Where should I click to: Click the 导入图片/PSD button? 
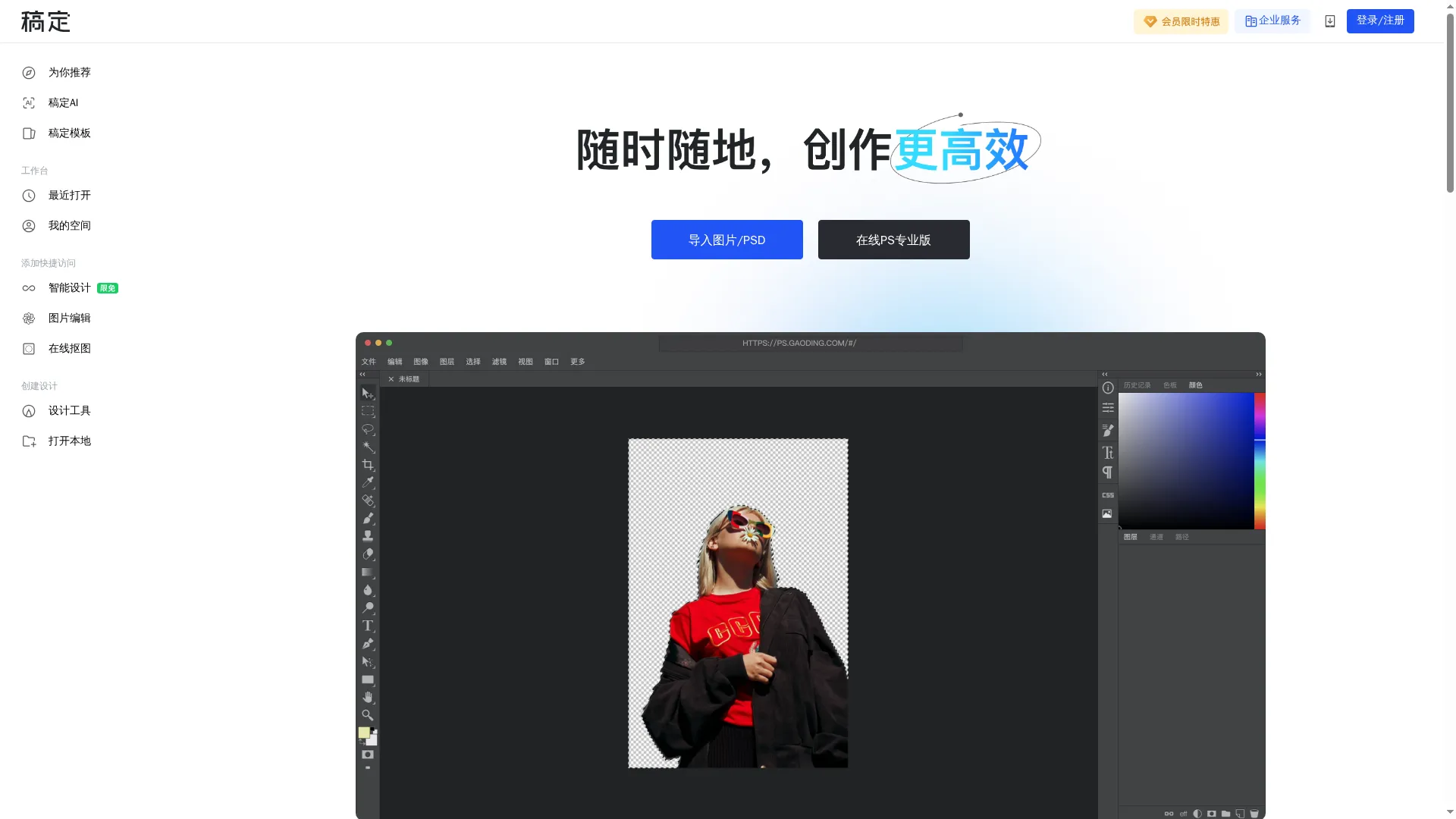click(x=726, y=240)
